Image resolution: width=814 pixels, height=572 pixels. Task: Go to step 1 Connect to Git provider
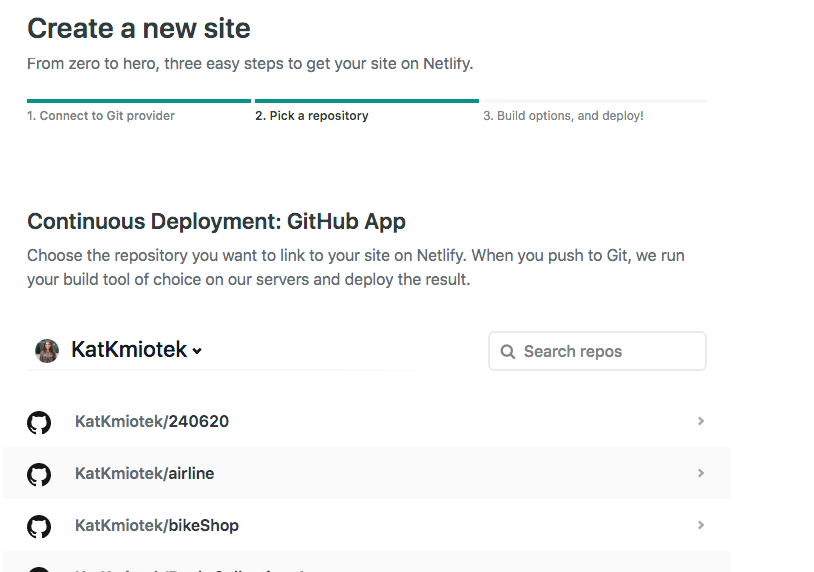click(101, 116)
